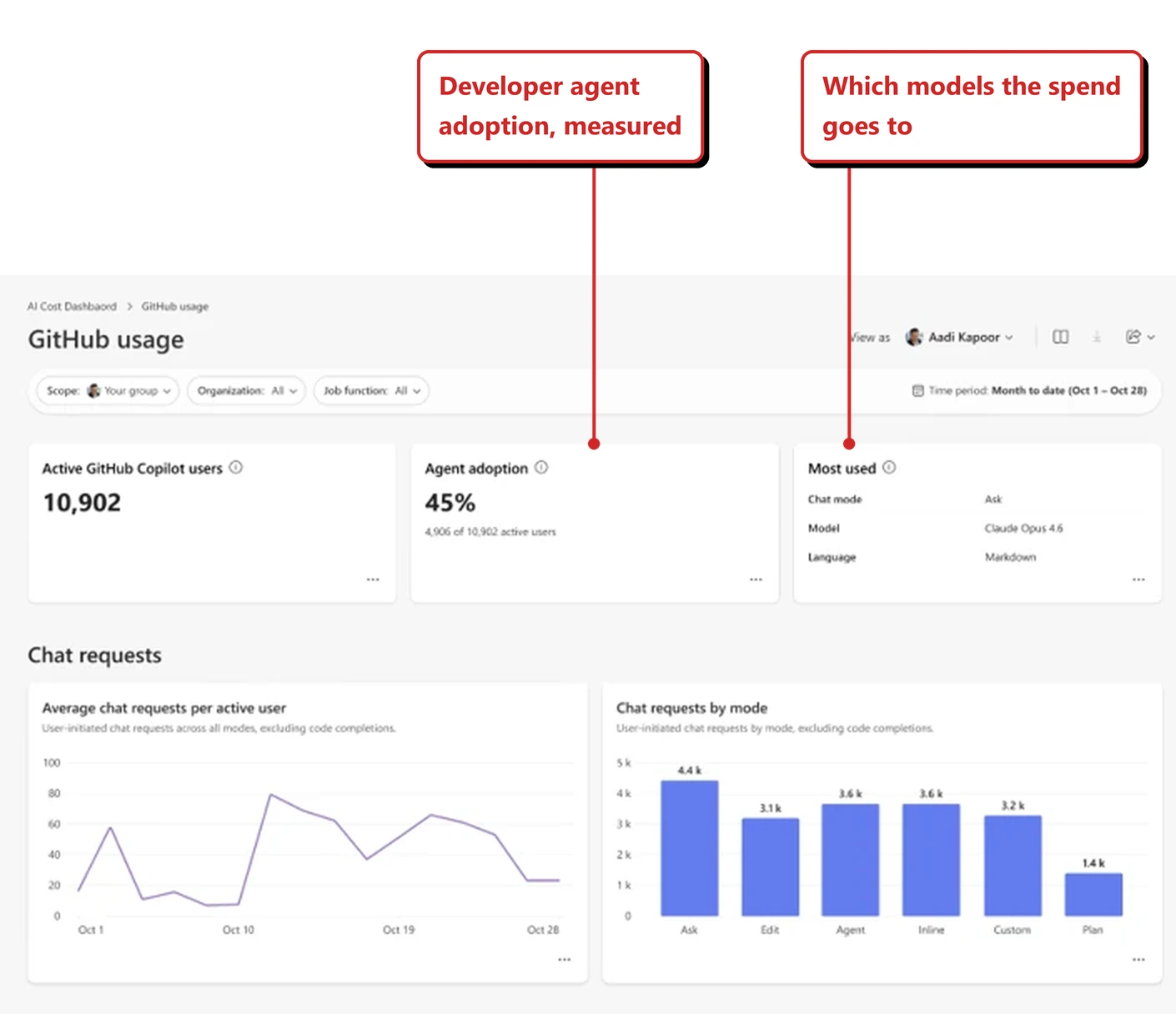Click the GitHub usage page title
The image size is (1176, 1014).
click(106, 339)
